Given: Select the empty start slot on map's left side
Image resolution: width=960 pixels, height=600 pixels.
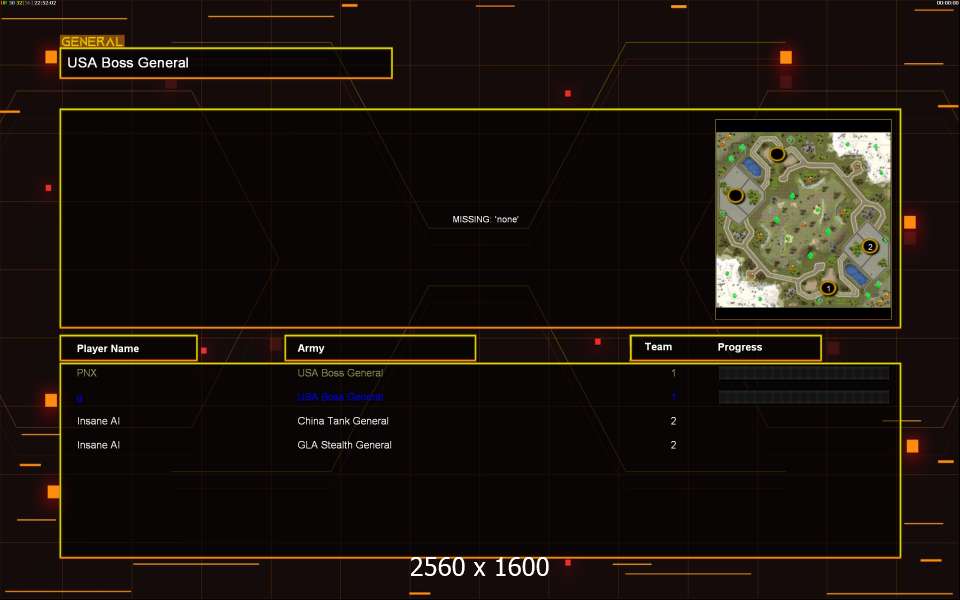Looking at the screenshot, I should 736,196.
